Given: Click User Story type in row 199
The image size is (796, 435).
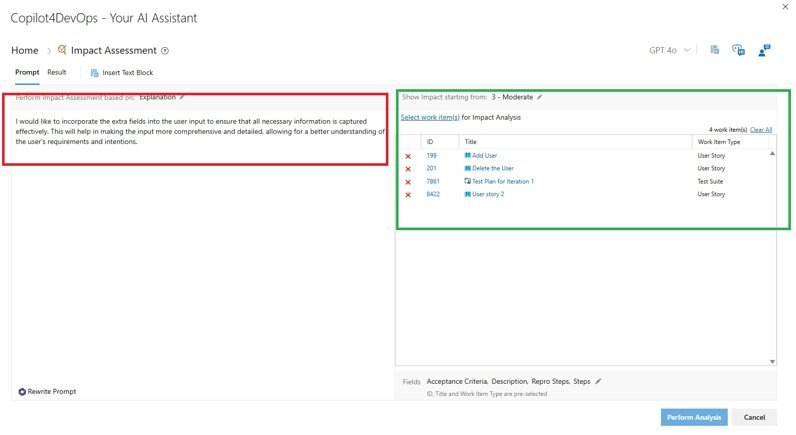Looking at the screenshot, I should point(711,155).
